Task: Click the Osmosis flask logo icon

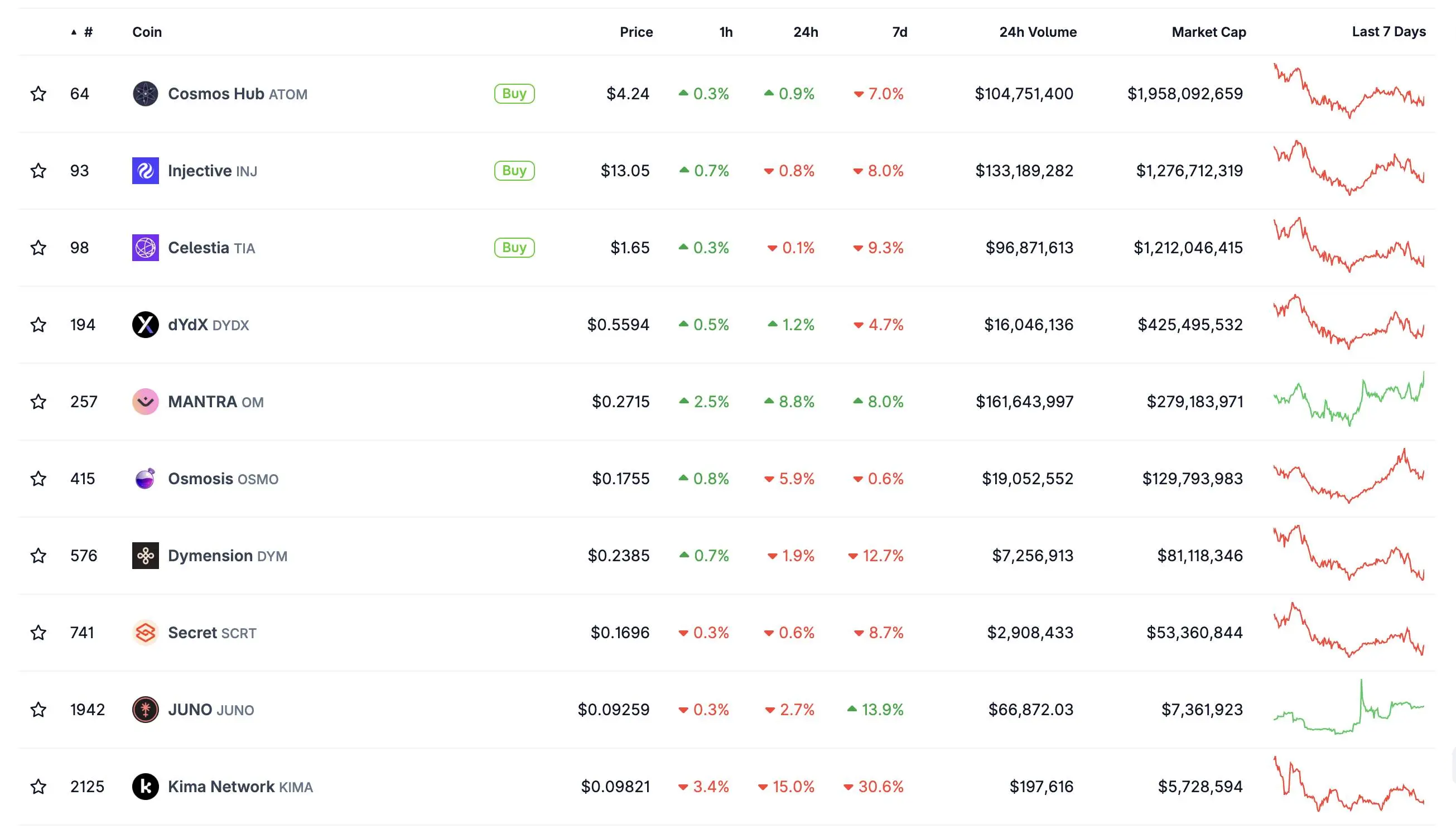Action: tap(145, 478)
